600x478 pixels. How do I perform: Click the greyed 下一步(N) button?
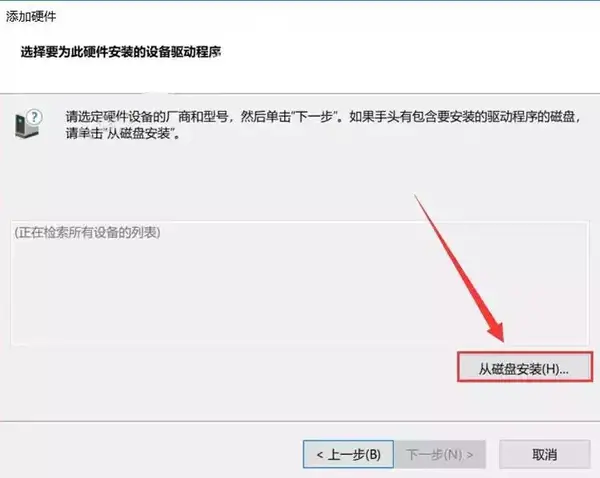pos(440,454)
